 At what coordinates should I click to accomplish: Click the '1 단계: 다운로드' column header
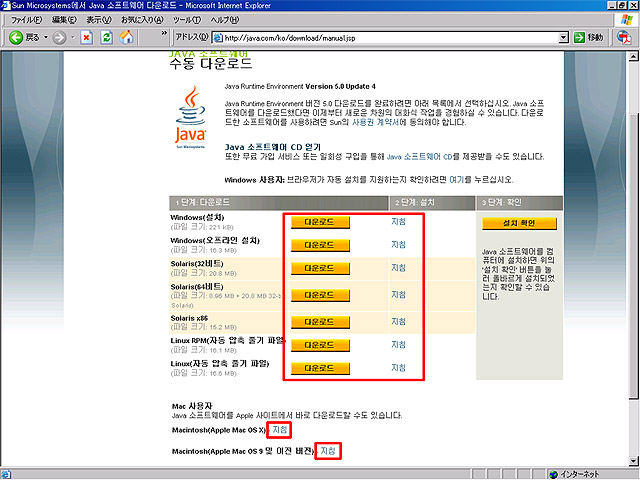[x=279, y=202]
